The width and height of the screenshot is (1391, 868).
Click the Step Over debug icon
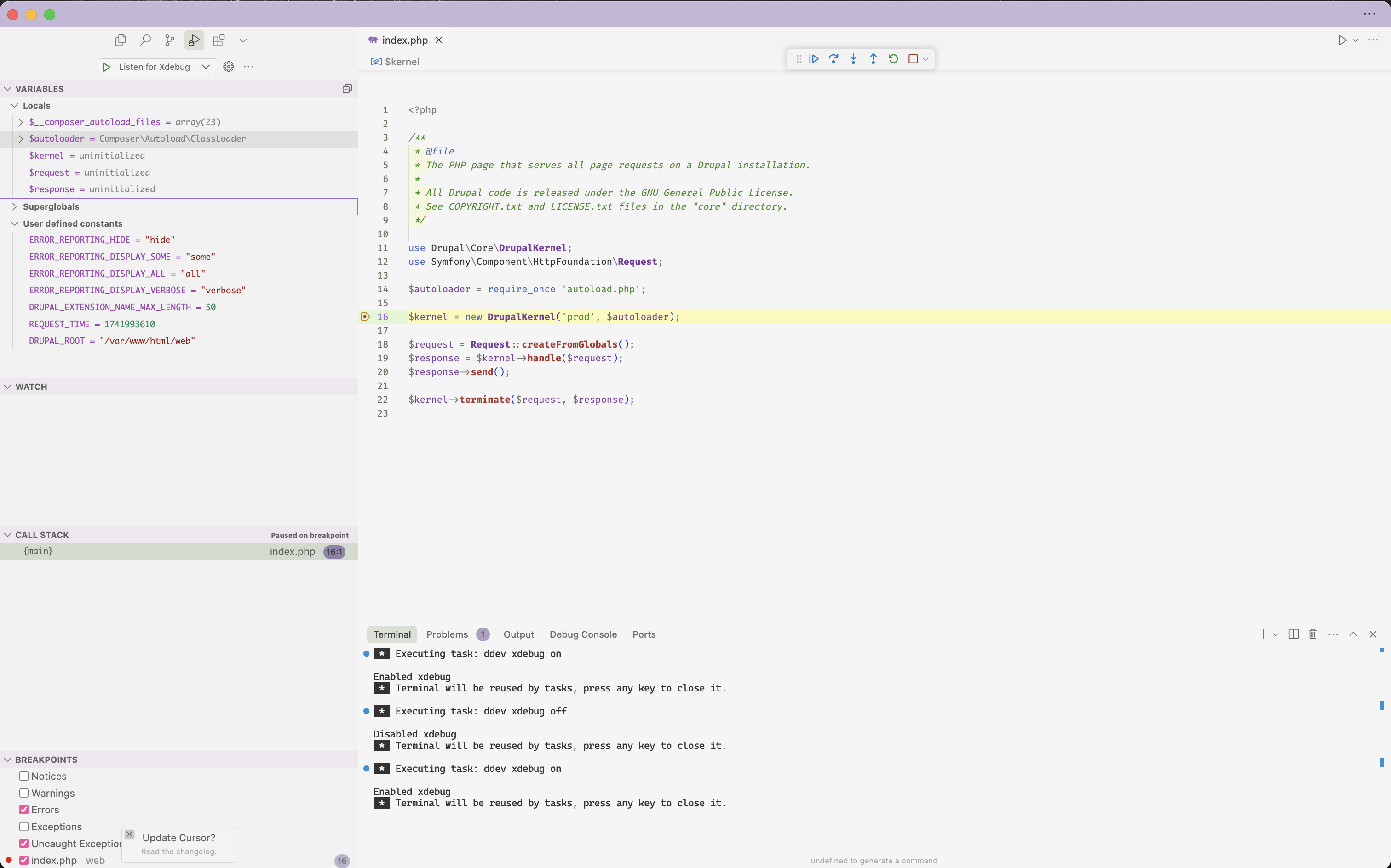pos(833,58)
